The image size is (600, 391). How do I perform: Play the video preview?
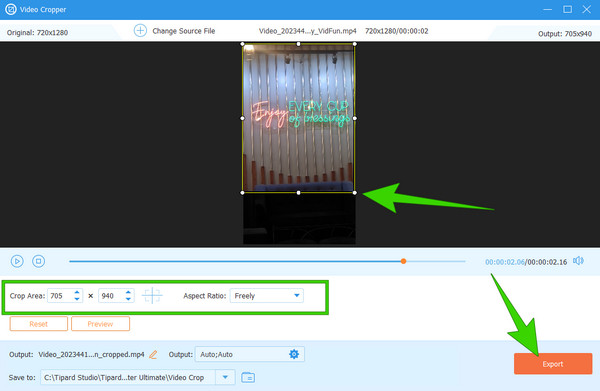[x=17, y=261]
